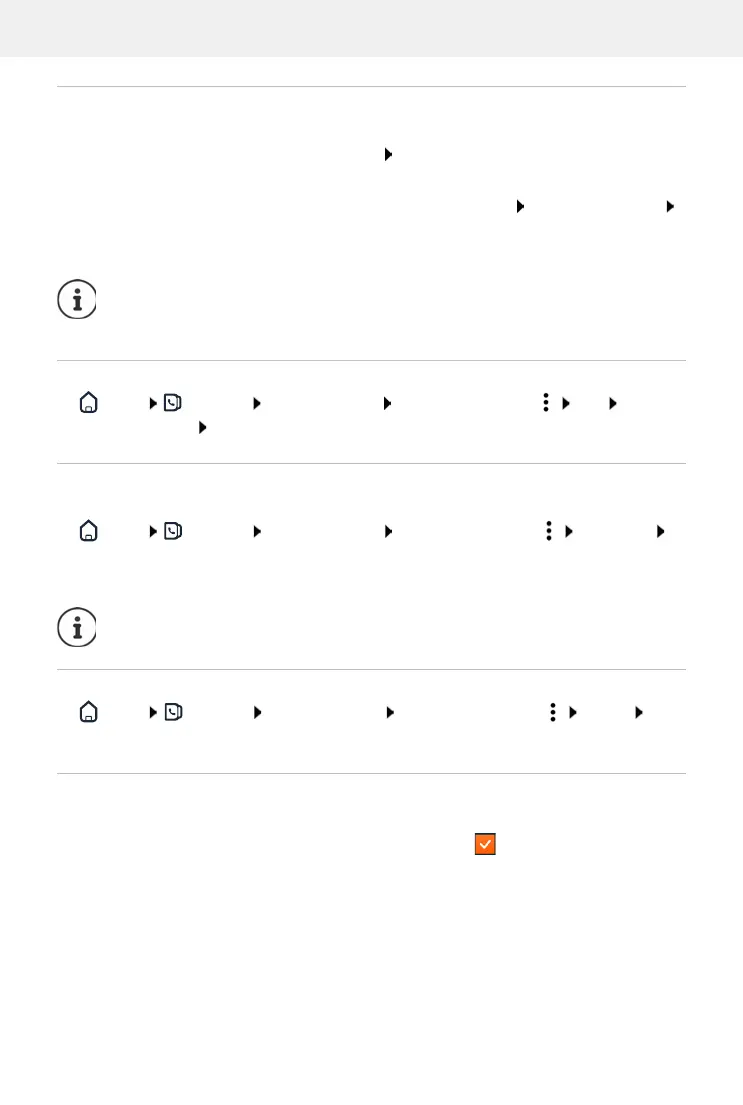743x1105 pixels.
Task: Click the home icon in the last navigation row
Action: pyautogui.click(x=88, y=712)
